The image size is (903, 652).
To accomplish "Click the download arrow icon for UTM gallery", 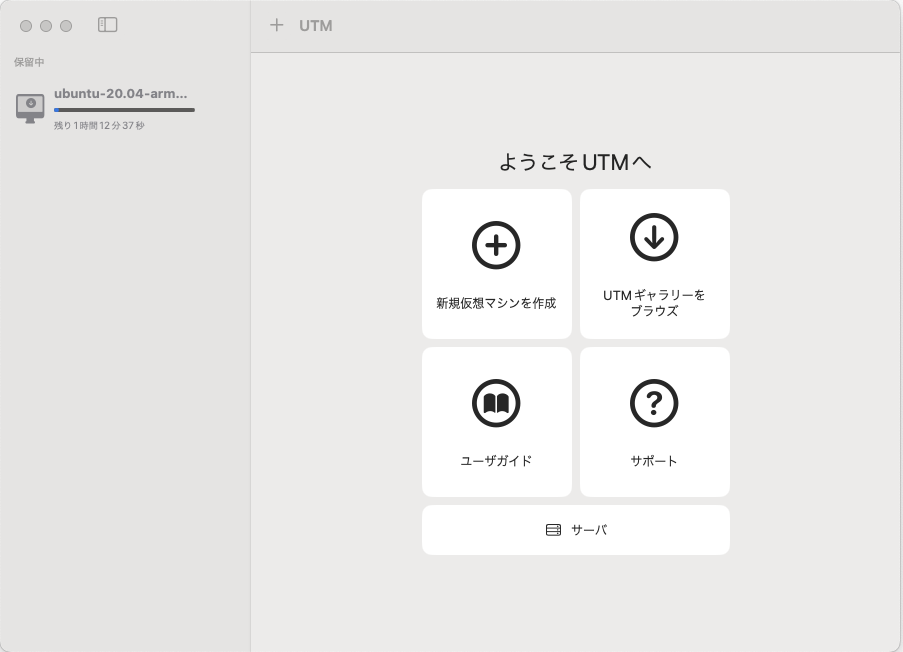I will (655, 239).
